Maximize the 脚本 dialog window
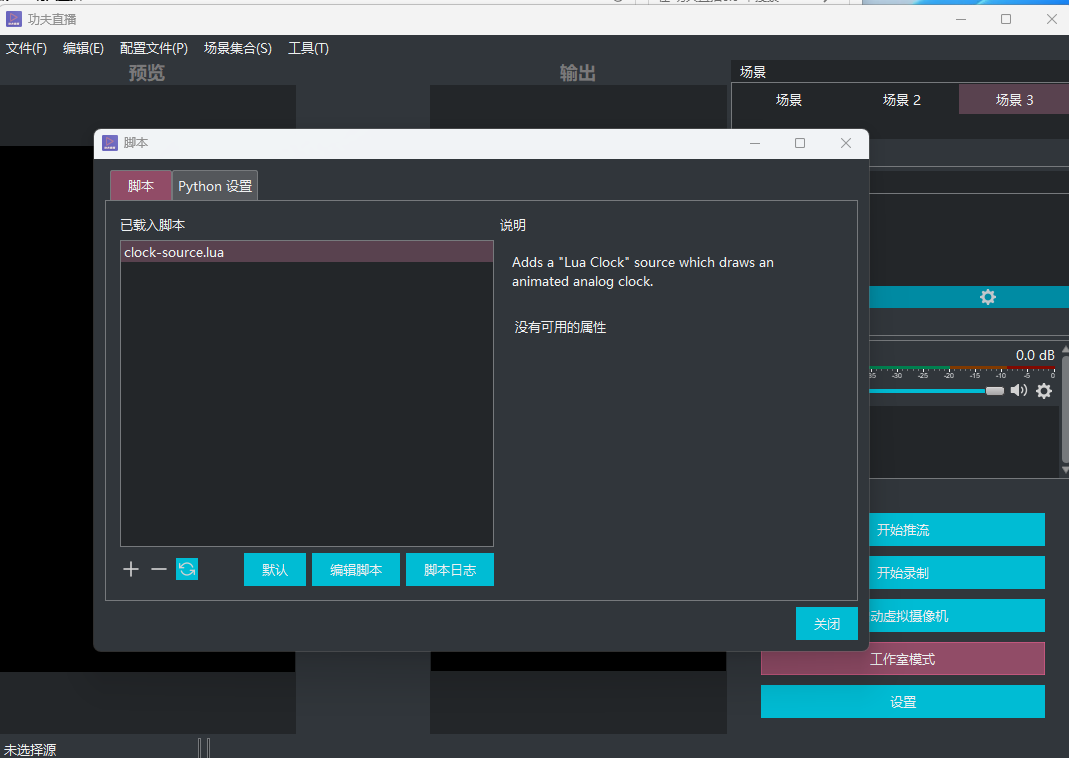The width and height of the screenshot is (1069, 758). (x=800, y=143)
